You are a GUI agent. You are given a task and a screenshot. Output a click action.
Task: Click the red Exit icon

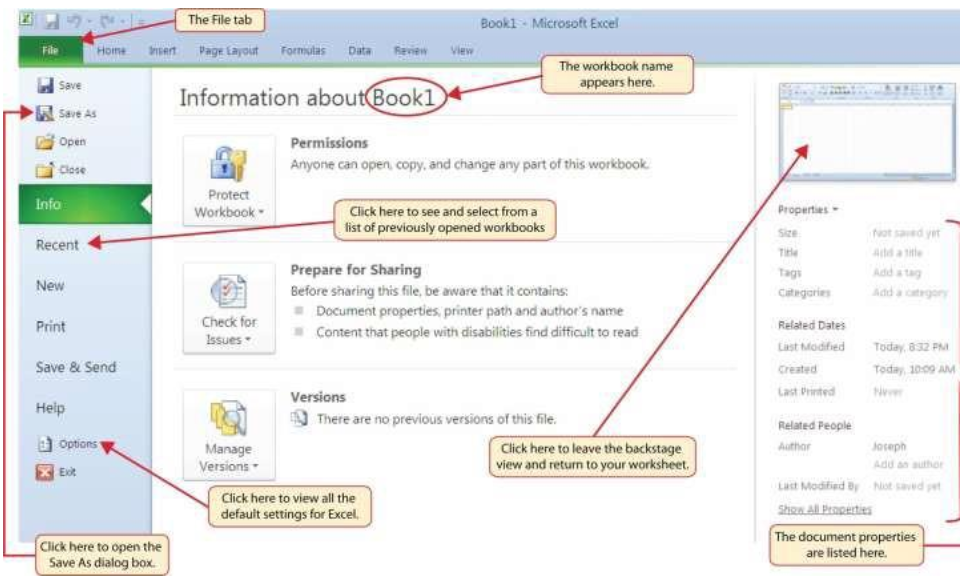(45, 472)
